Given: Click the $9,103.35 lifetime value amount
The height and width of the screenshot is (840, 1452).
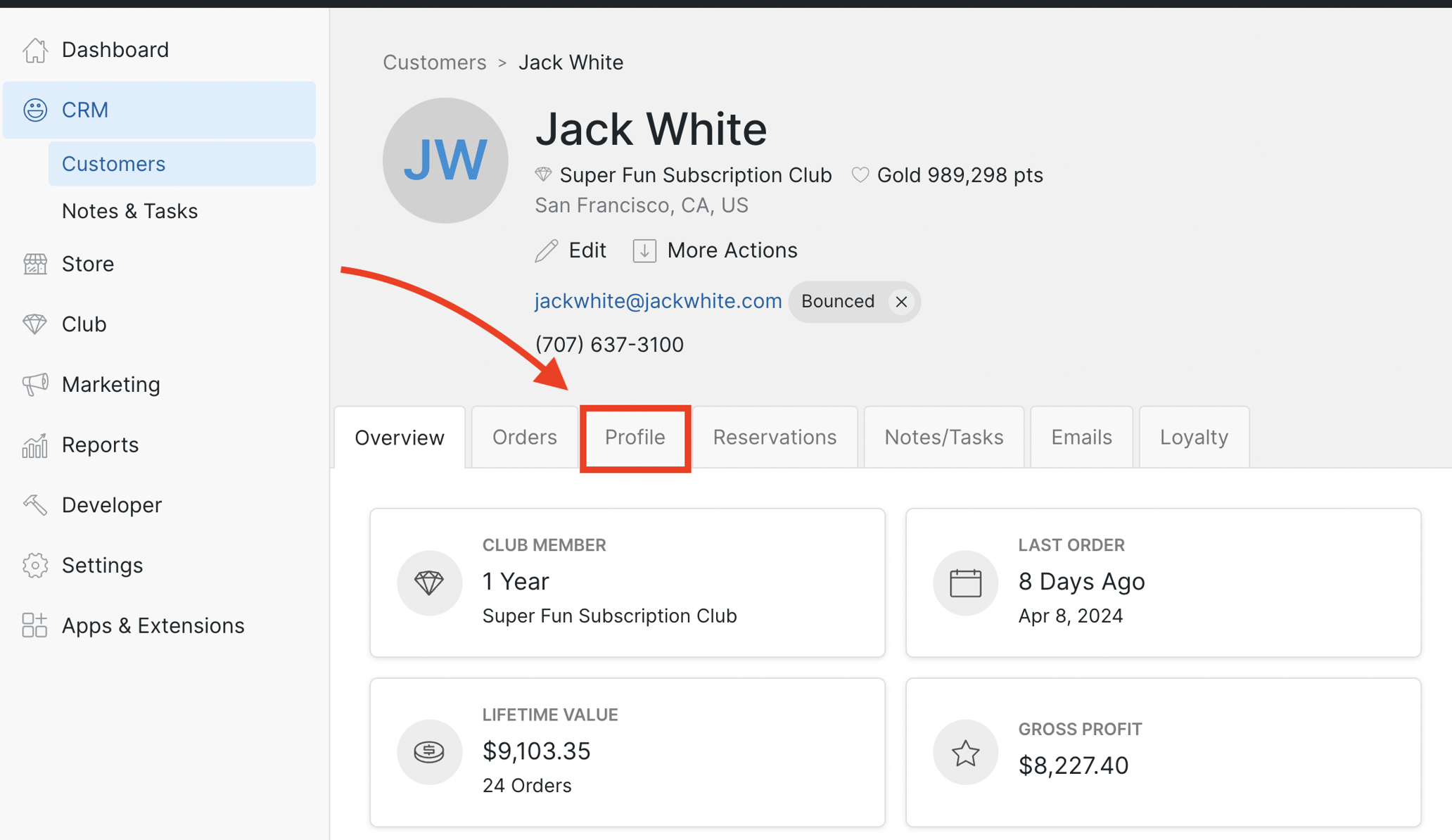Looking at the screenshot, I should pos(536,751).
